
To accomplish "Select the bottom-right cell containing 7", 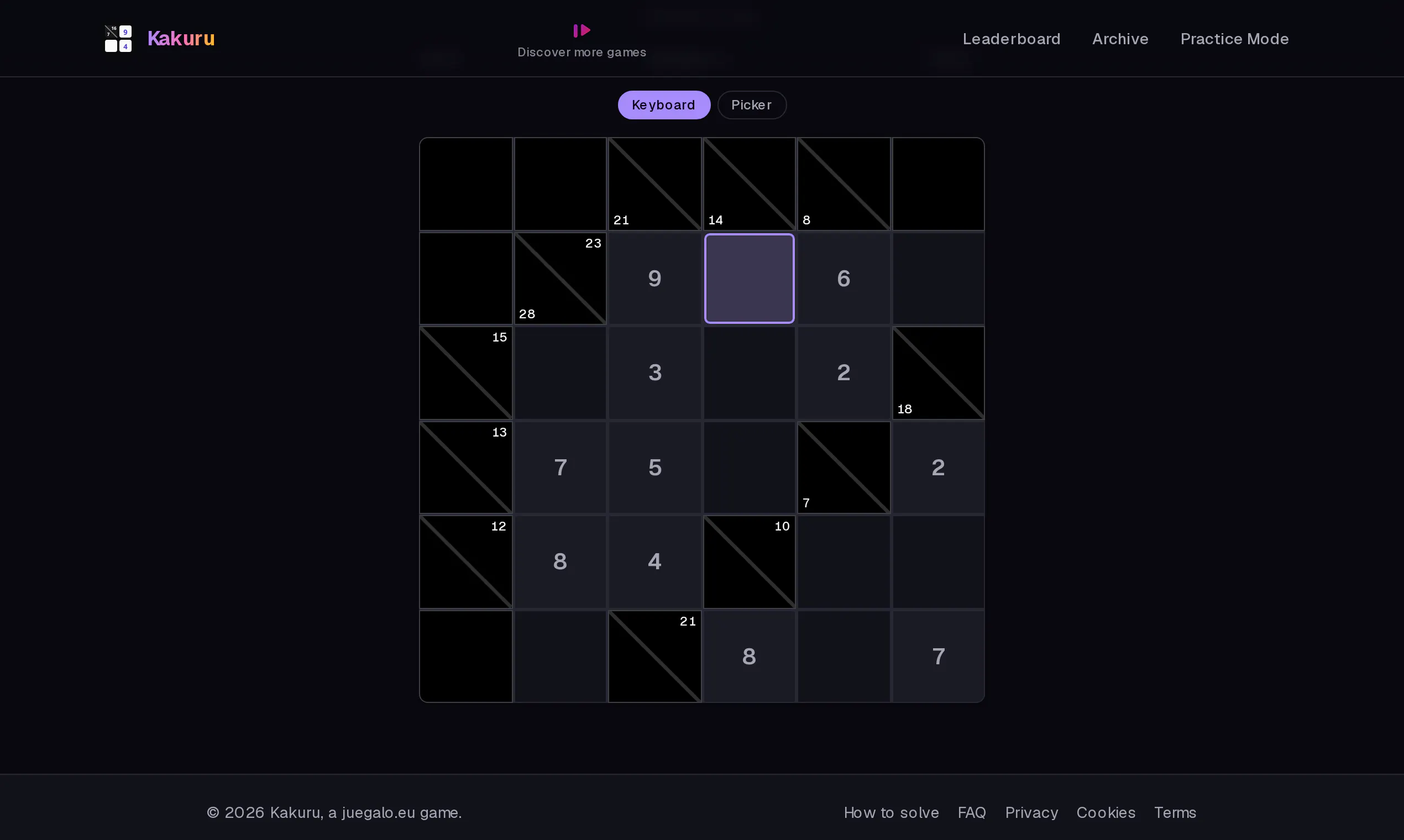I will point(939,657).
